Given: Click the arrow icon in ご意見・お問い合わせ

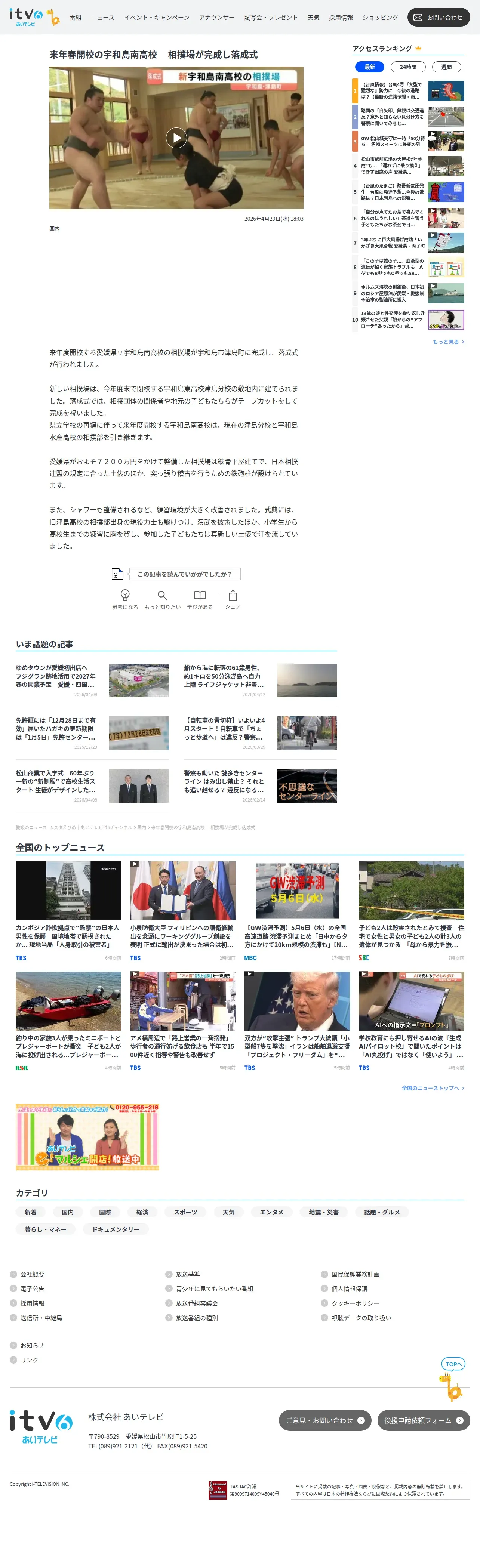Looking at the screenshot, I should (x=361, y=1420).
